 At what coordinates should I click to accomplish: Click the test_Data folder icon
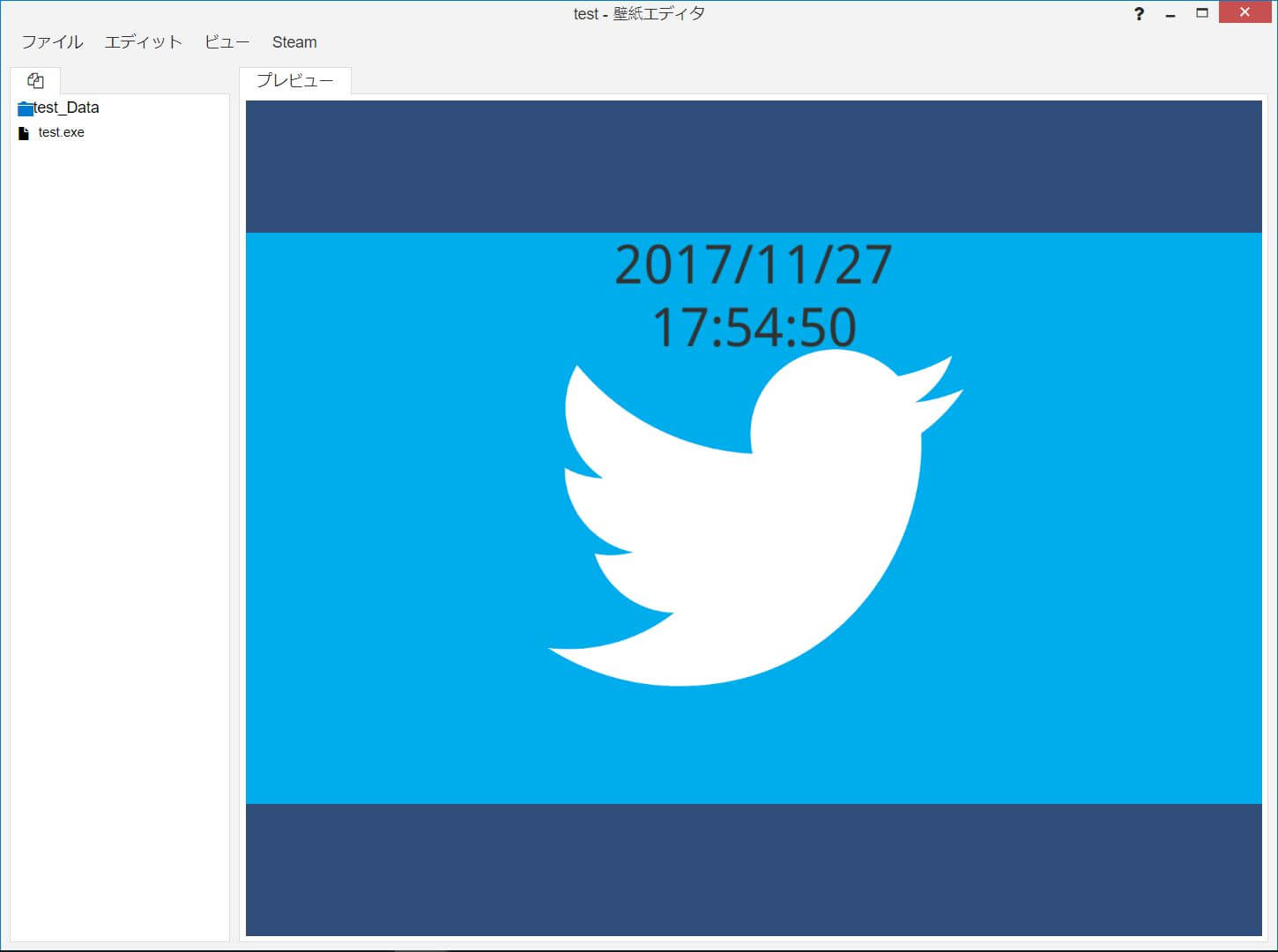point(26,108)
